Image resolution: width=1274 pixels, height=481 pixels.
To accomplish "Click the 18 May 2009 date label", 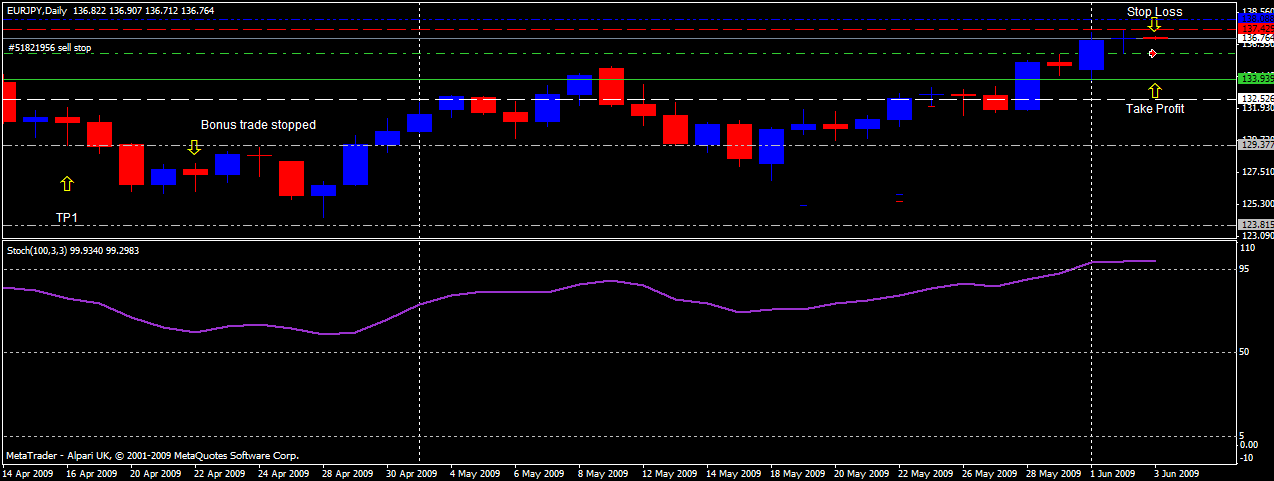I will pos(799,474).
